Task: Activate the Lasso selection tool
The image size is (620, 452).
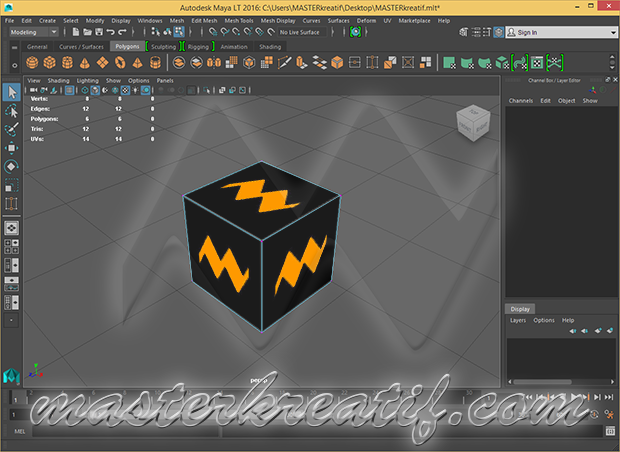Action: (11, 111)
